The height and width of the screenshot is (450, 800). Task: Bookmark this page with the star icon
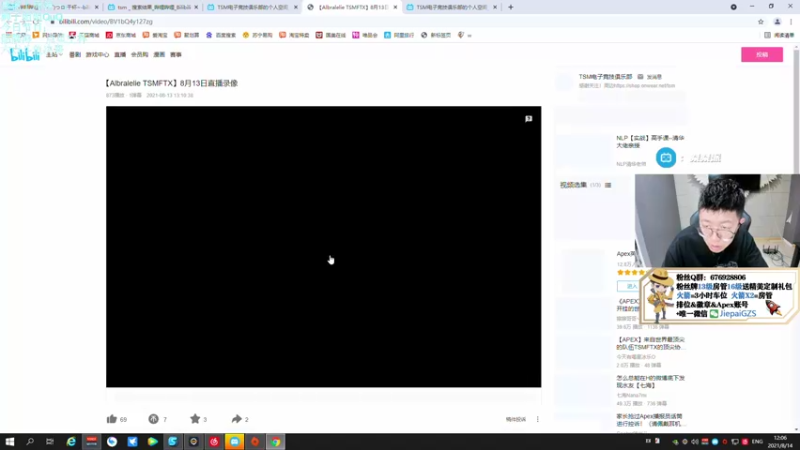761,21
